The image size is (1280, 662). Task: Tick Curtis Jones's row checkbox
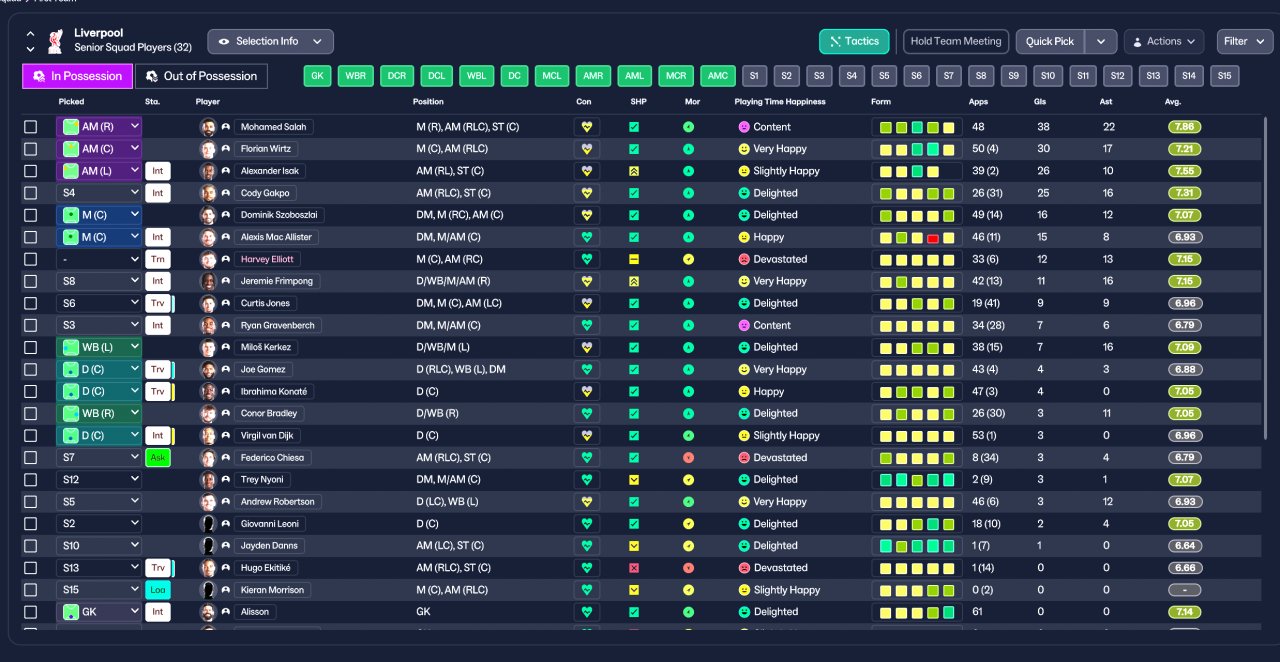point(31,303)
